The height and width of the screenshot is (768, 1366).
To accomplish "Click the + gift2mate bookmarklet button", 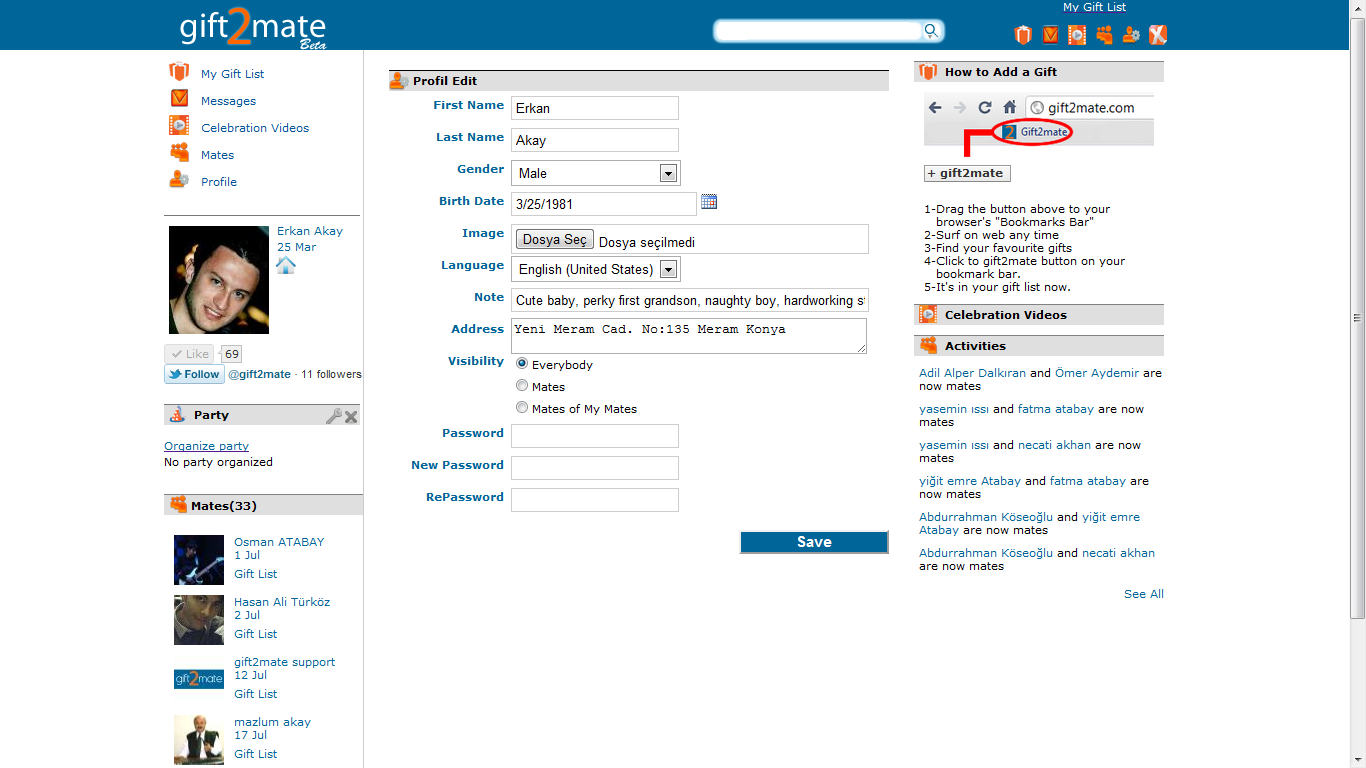I will pyautogui.click(x=967, y=173).
